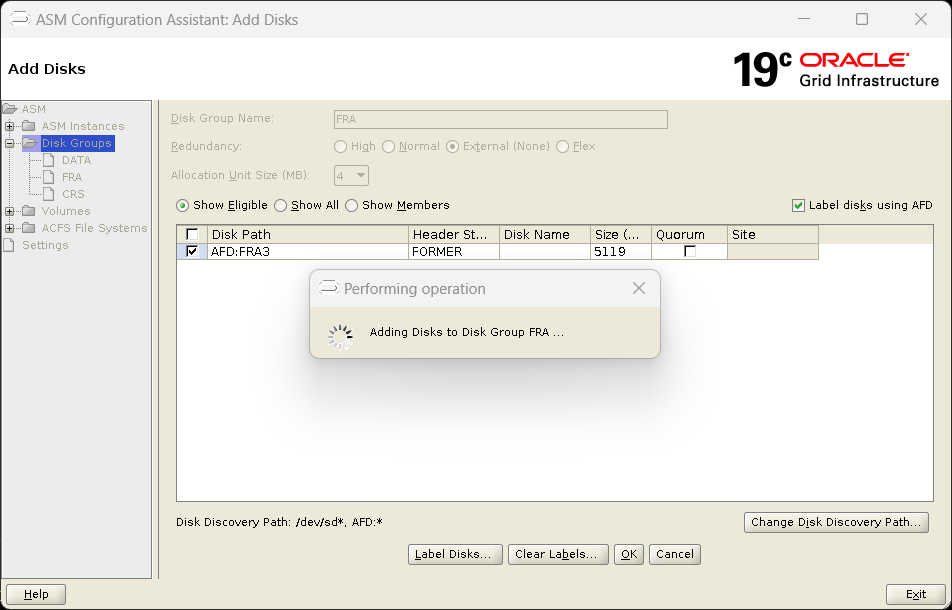Sort by Header Status column header
Screen dimensions: 952x610
454,234
